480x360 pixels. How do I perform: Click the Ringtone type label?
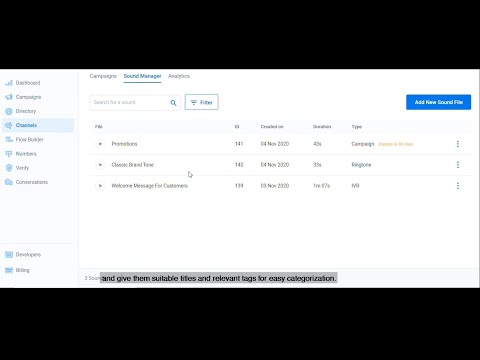361,165
